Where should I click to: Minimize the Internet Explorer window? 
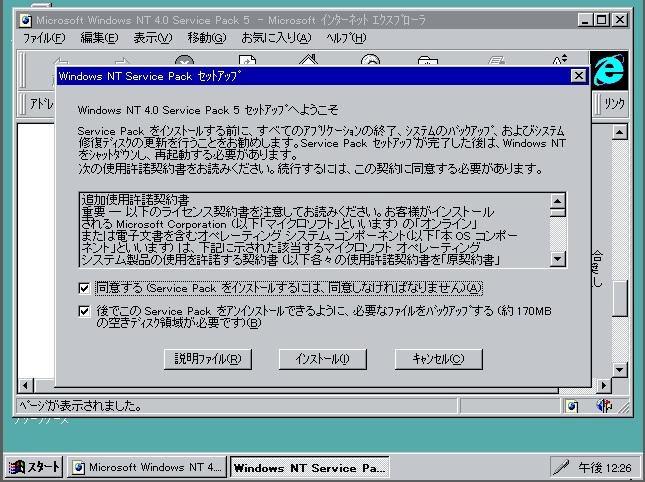585,19
